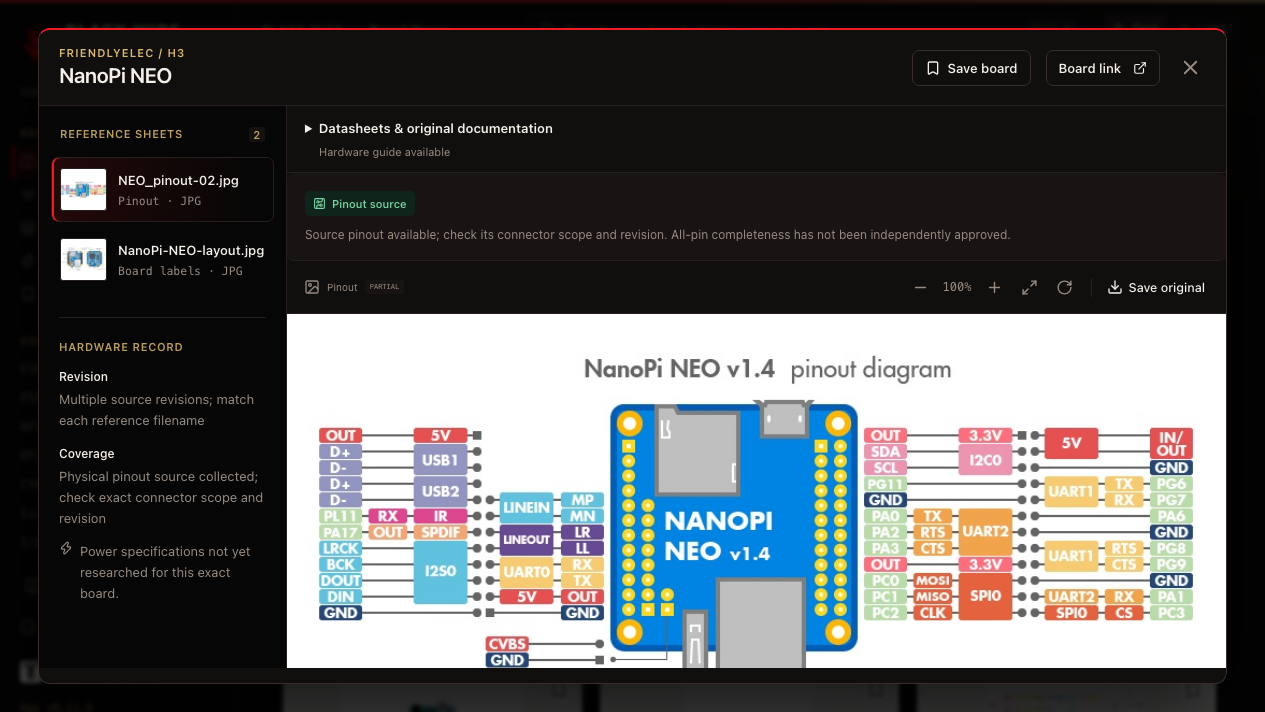Expand image to fullscreen view
This screenshot has height=712, width=1265.
[1029, 287]
